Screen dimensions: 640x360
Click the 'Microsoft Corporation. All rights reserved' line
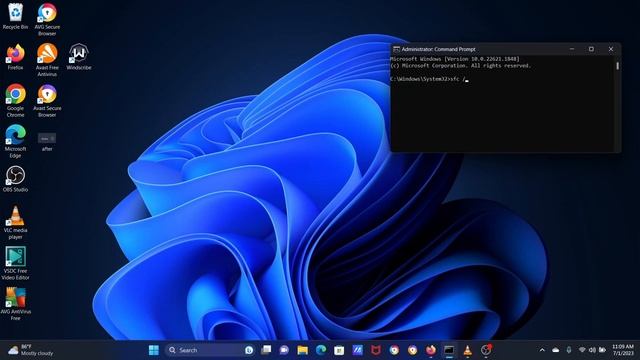pos(460,65)
